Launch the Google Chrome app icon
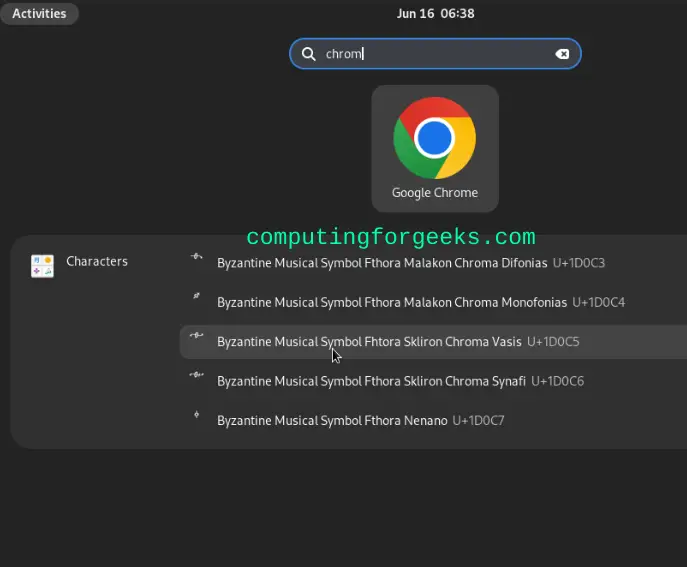This screenshot has width=687, height=567. [x=435, y=138]
